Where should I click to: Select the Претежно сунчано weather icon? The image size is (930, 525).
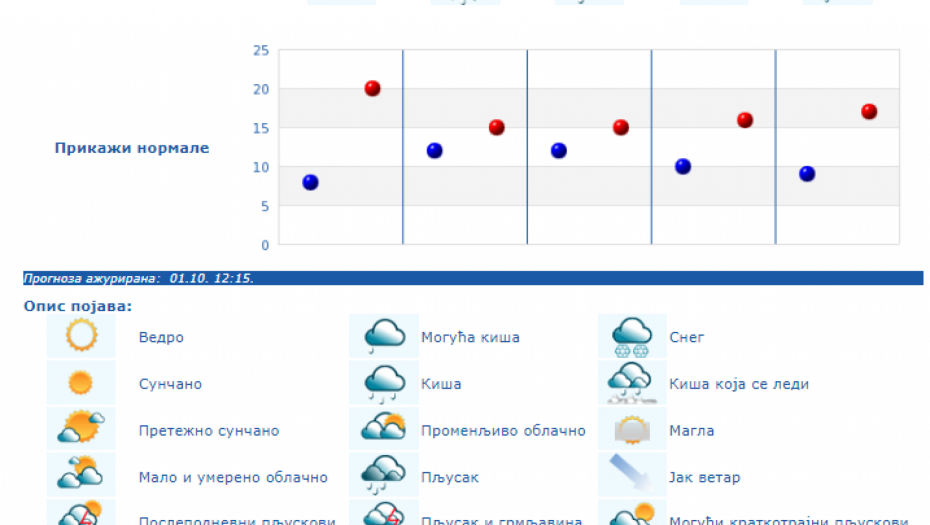point(81,429)
